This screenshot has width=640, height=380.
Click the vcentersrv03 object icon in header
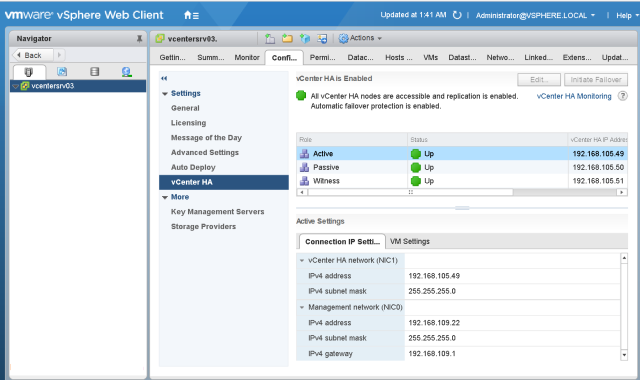pyautogui.click(x=160, y=39)
